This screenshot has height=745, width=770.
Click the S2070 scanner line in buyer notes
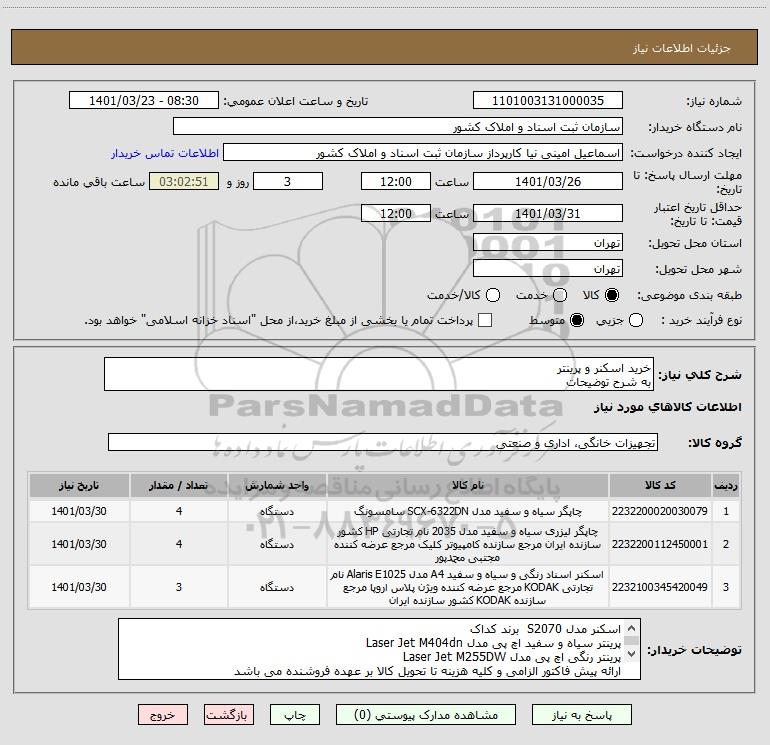(x=545, y=629)
